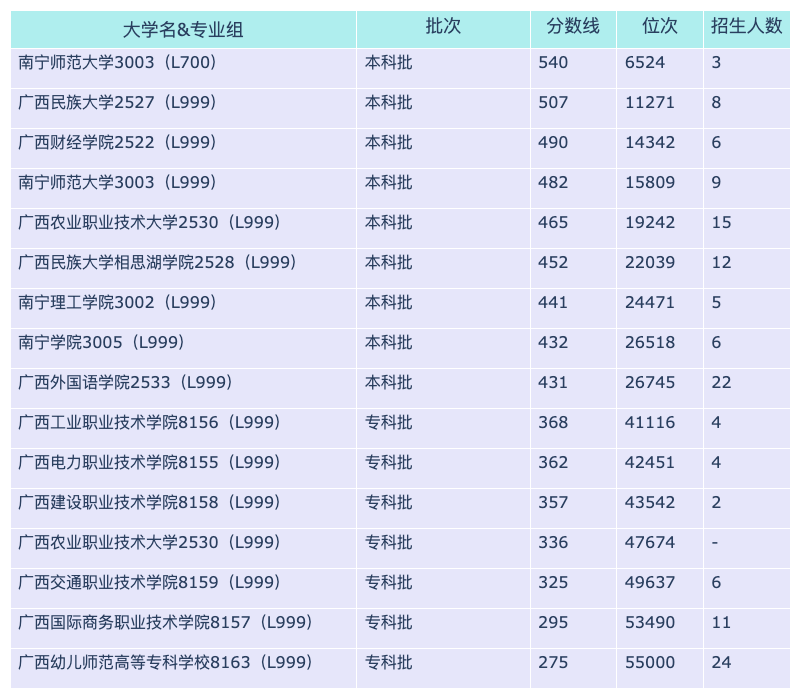The height and width of the screenshot is (700, 800).
Task: Click enrollment count 12
Action: click(721, 262)
